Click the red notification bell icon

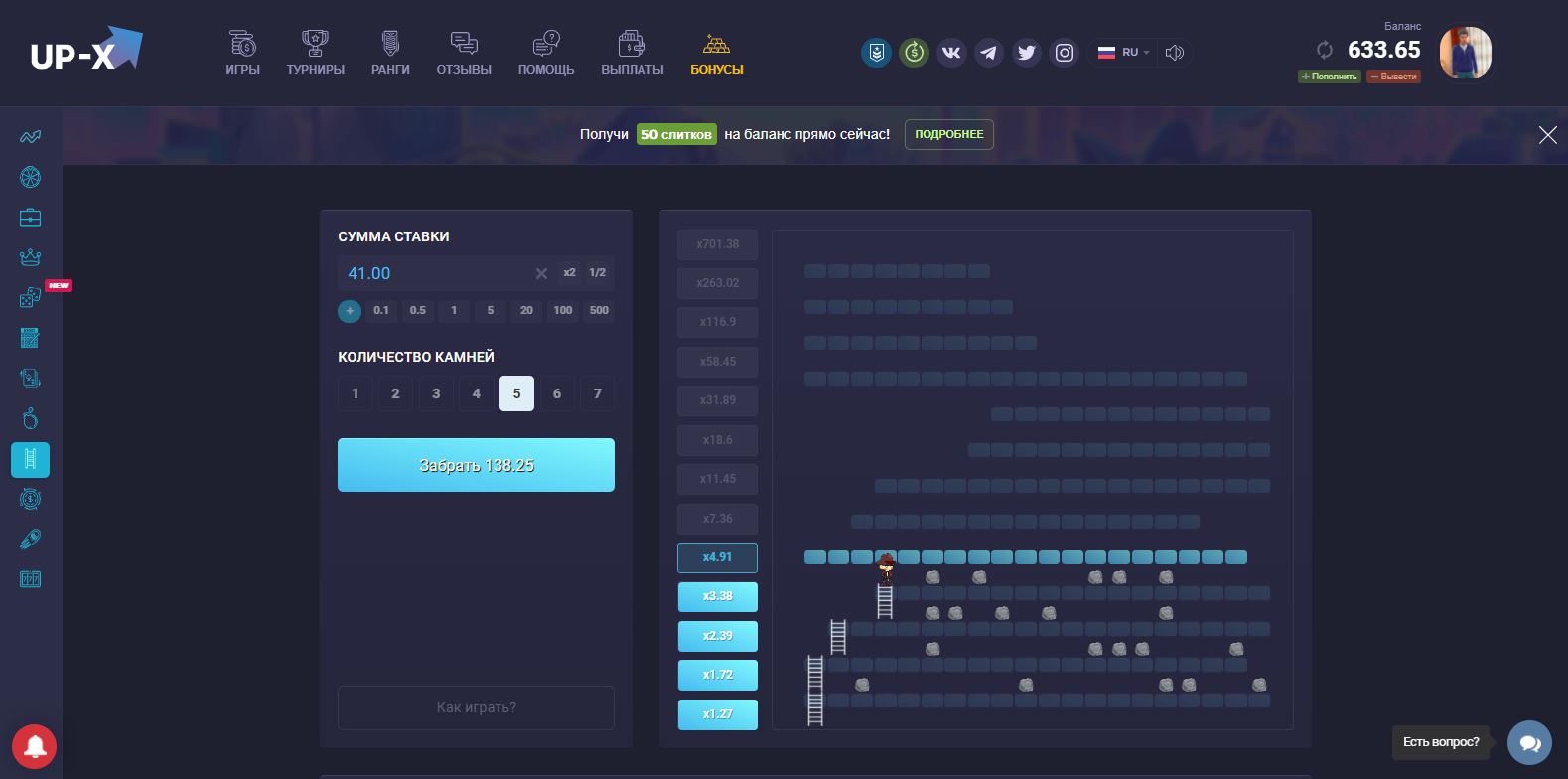click(x=34, y=746)
